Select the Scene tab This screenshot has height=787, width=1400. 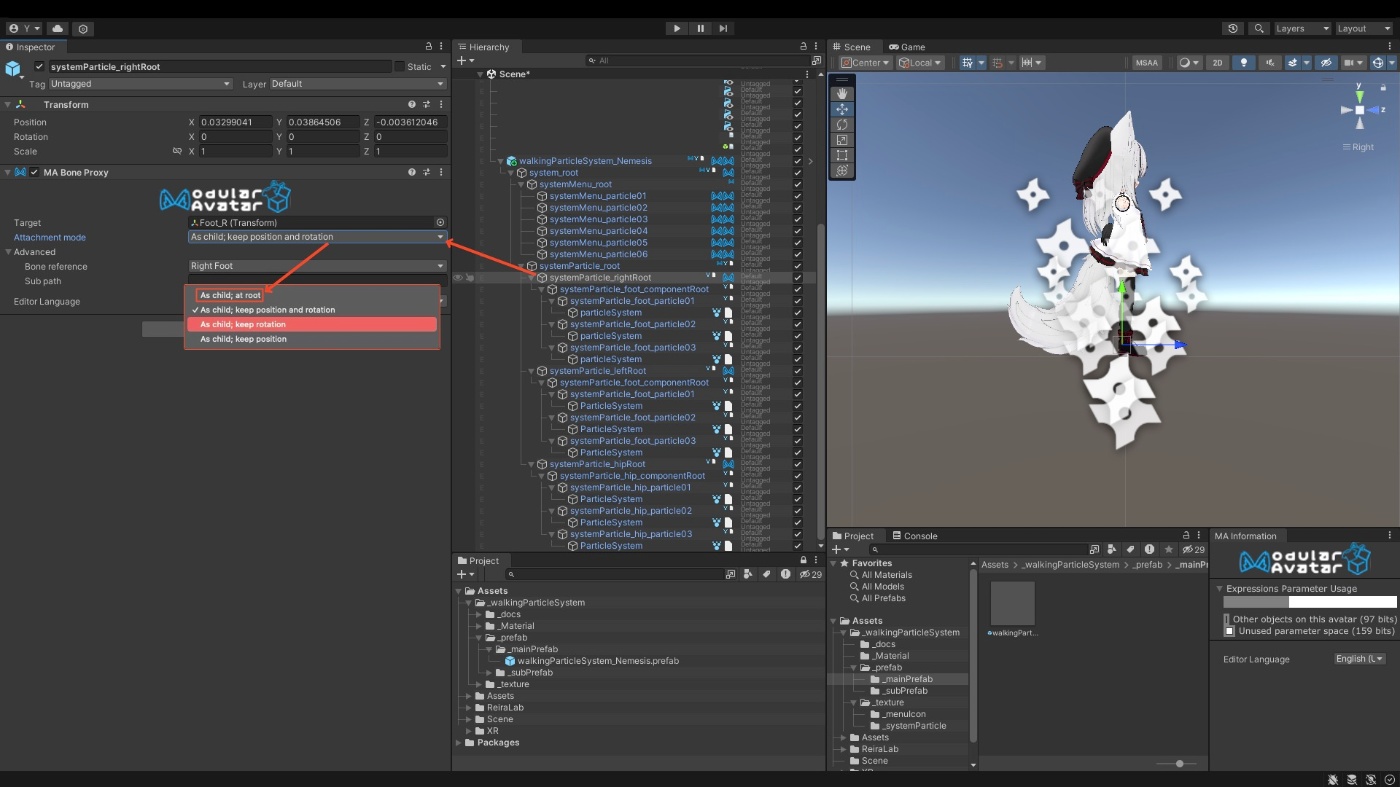tap(852, 47)
